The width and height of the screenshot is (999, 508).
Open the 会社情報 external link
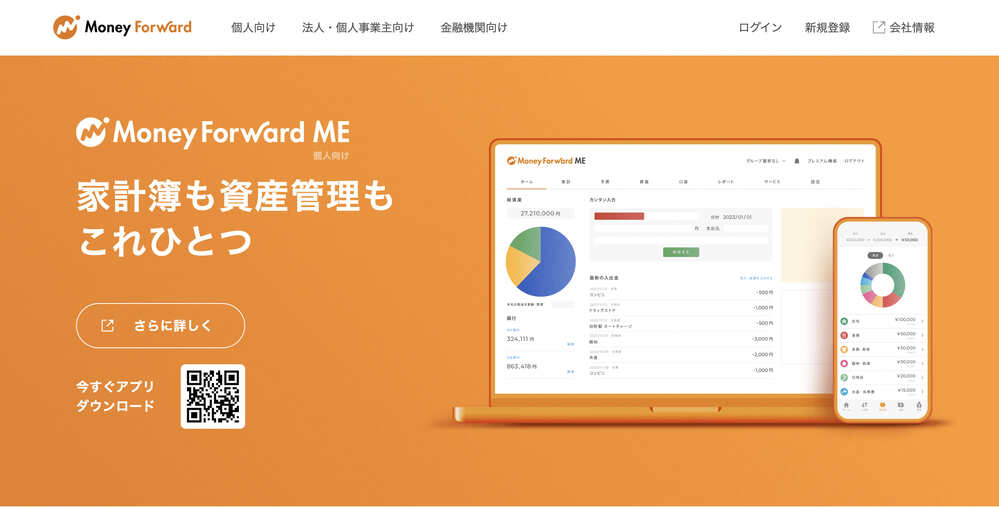pos(903,27)
